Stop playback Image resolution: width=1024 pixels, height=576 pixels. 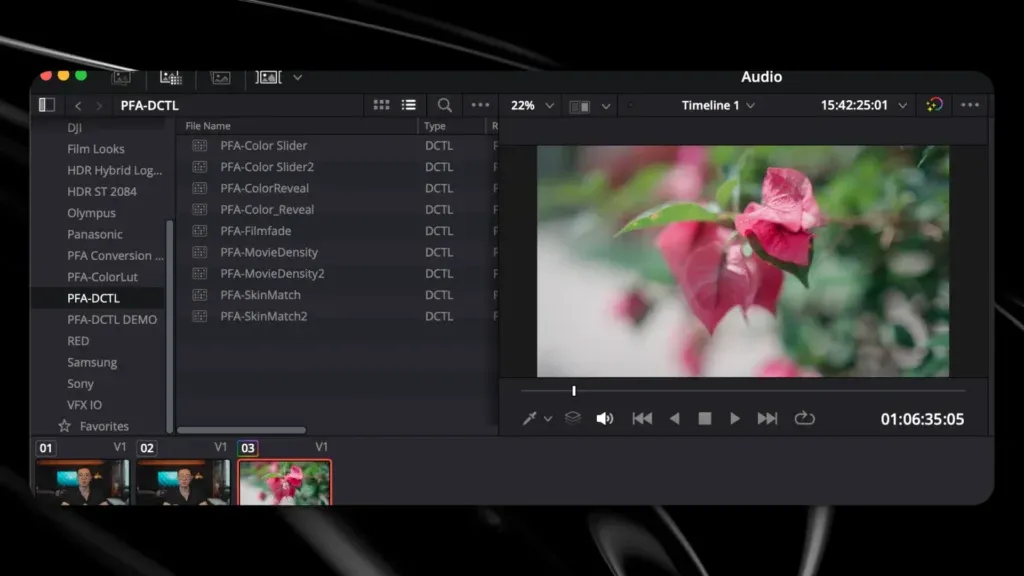point(705,419)
